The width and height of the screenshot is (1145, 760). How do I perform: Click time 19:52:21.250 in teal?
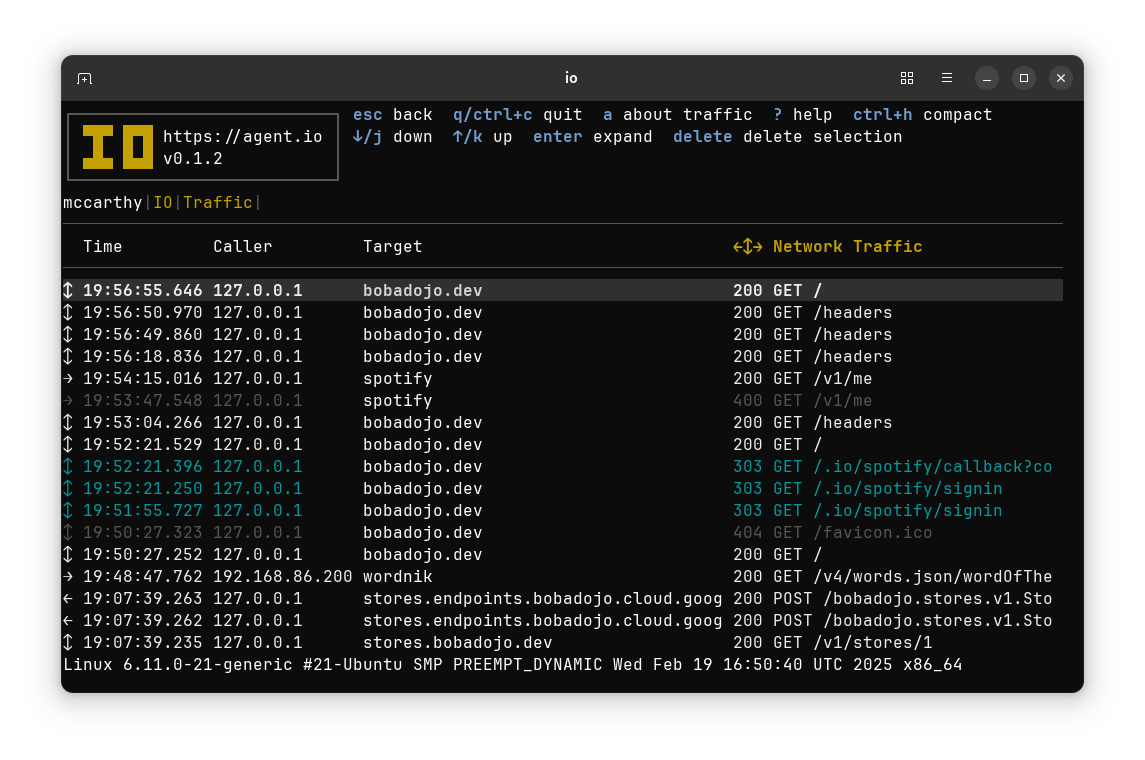[142, 488]
